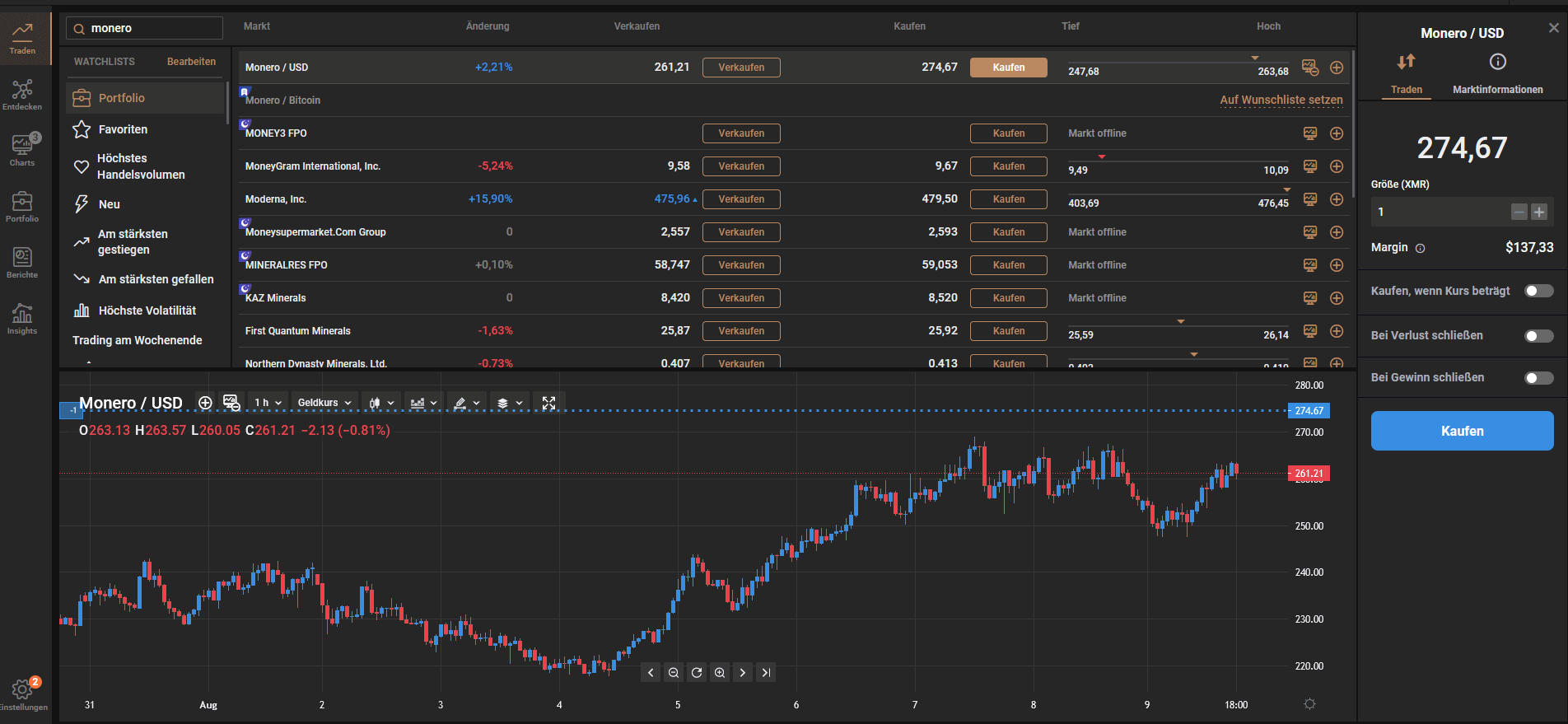Click the search magnifier icon
Screen dimensions: 1568x724
(79, 29)
